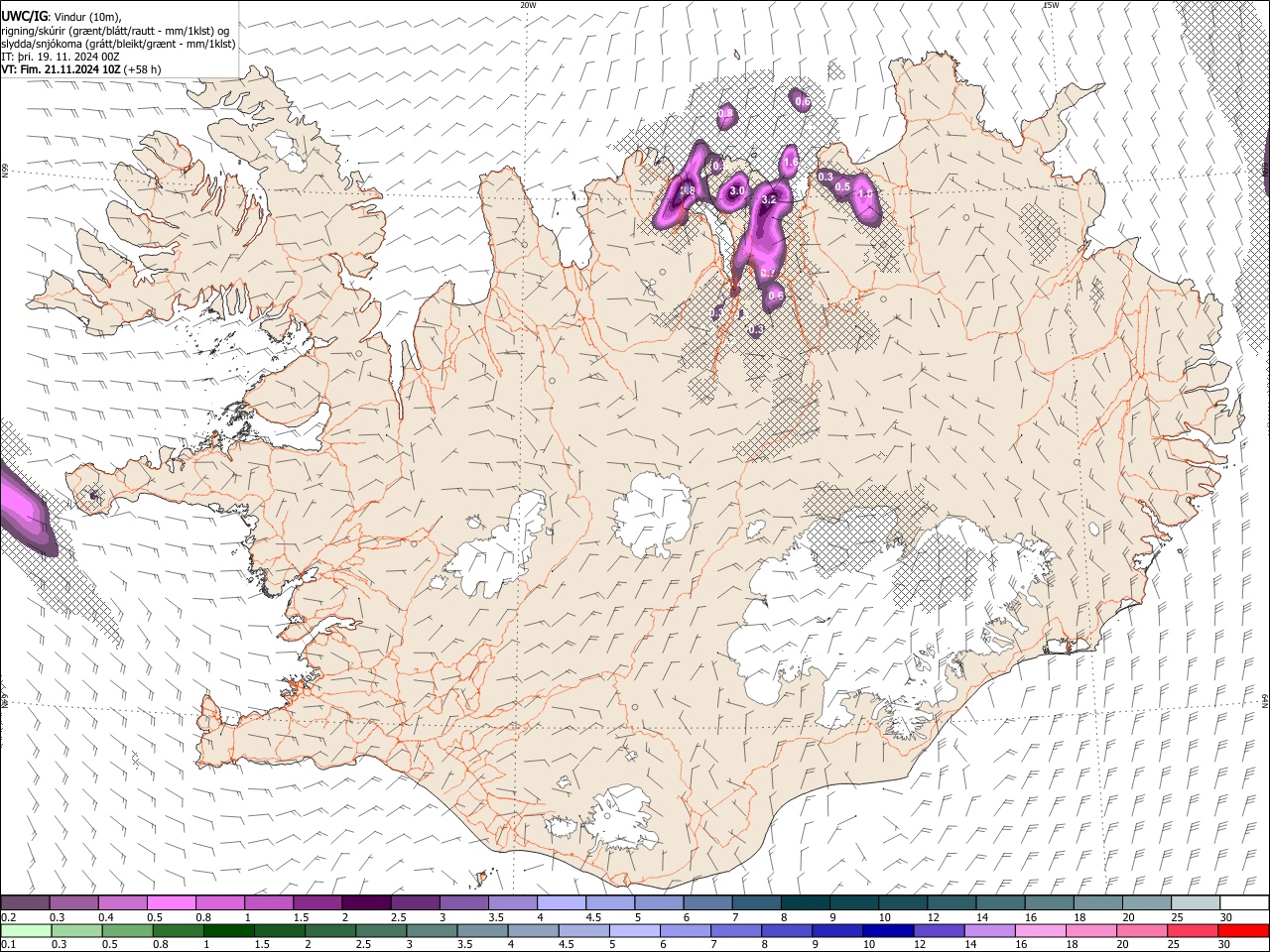1270x952 pixels.
Task: Click the '1.6' precipitation value on the map
Action: tap(791, 161)
